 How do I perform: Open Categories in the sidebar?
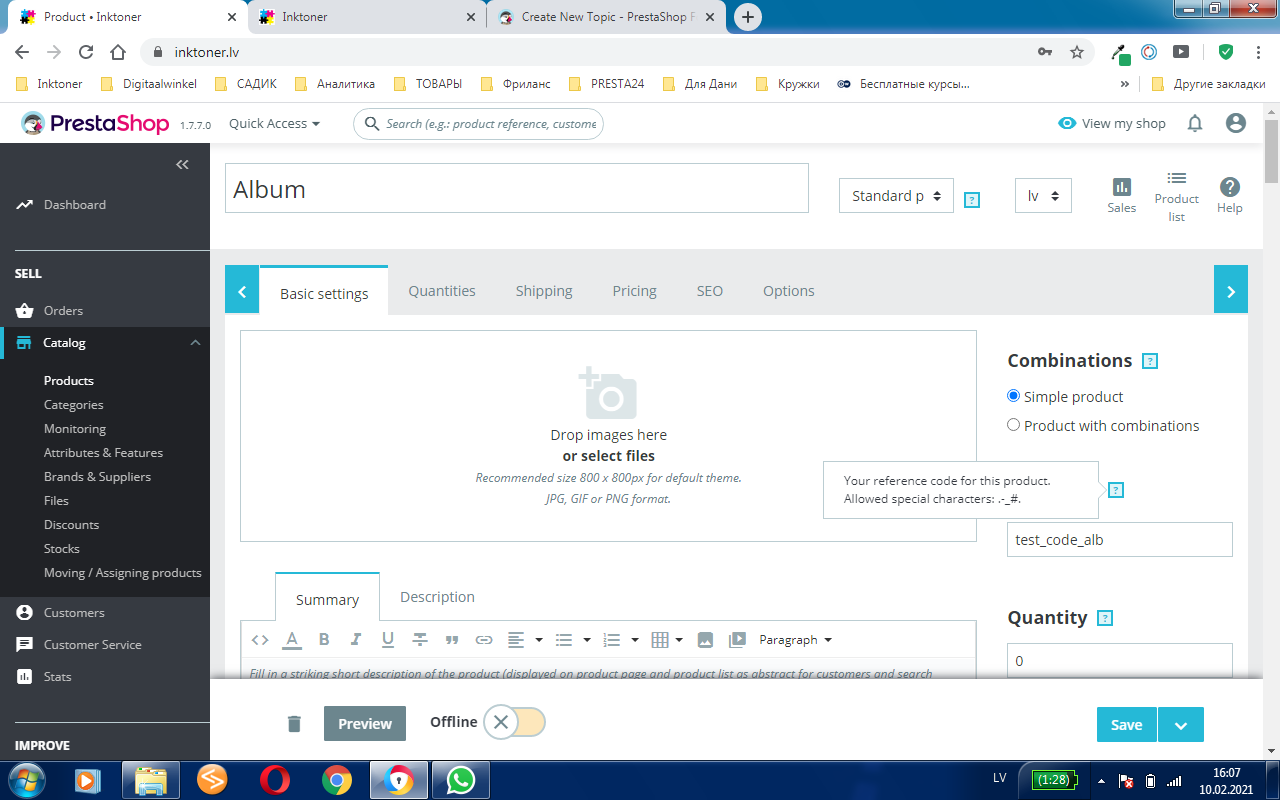[x=74, y=405]
